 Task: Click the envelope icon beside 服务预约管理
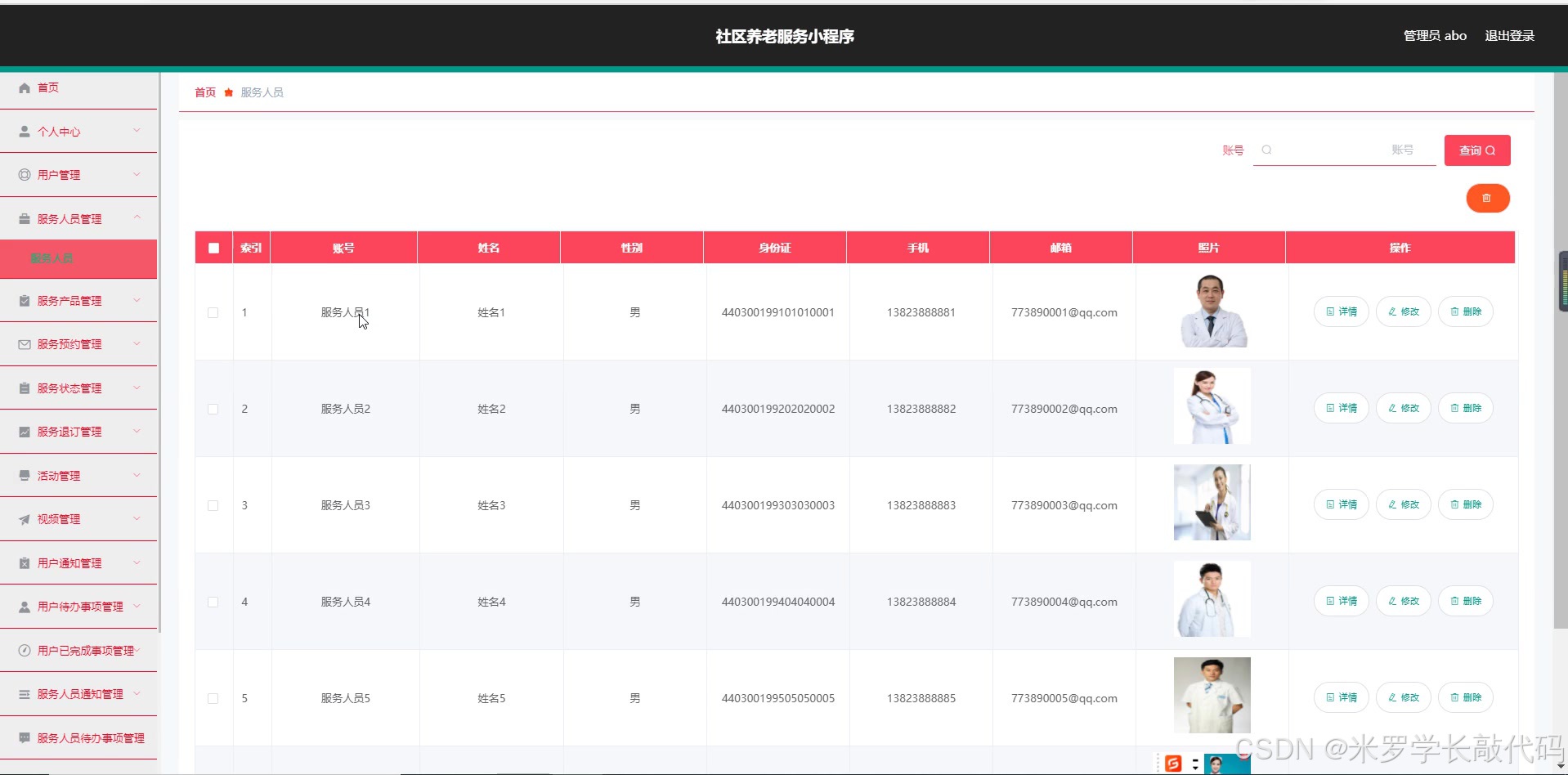(x=25, y=344)
